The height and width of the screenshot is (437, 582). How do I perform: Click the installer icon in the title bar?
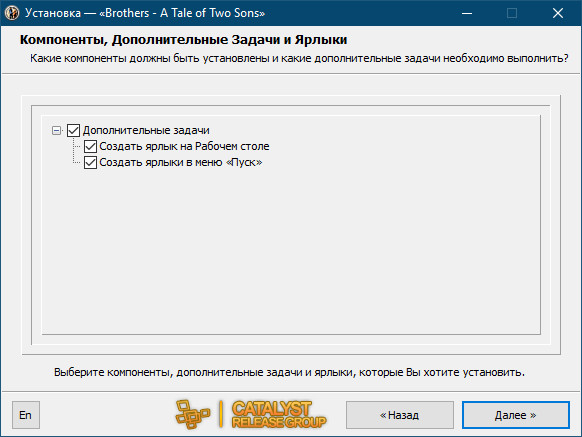pyautogui.click(x=12, y=13)
